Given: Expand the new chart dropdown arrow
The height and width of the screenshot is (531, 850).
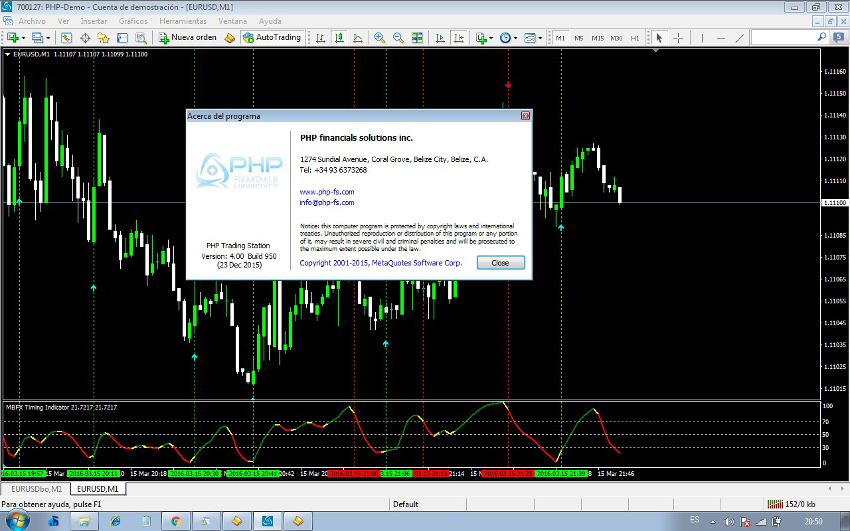Looking at the screenshot, I should point(23,38).
